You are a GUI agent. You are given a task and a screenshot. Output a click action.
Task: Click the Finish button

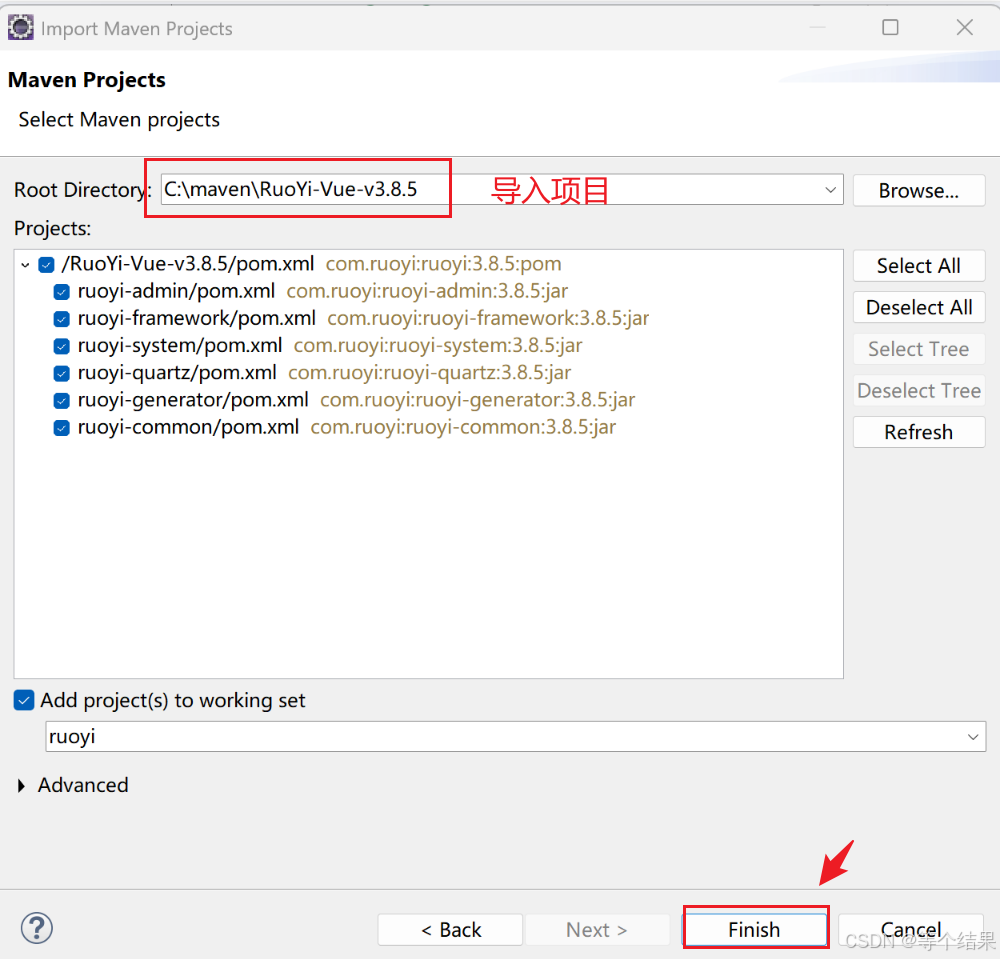click(x=755, y=930)
